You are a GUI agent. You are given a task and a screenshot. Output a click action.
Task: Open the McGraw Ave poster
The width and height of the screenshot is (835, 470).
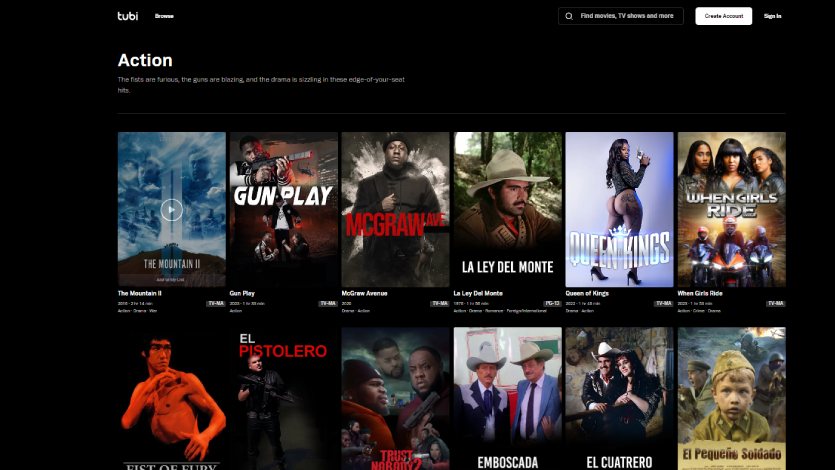pyautogui.click(x=396, y=210)
